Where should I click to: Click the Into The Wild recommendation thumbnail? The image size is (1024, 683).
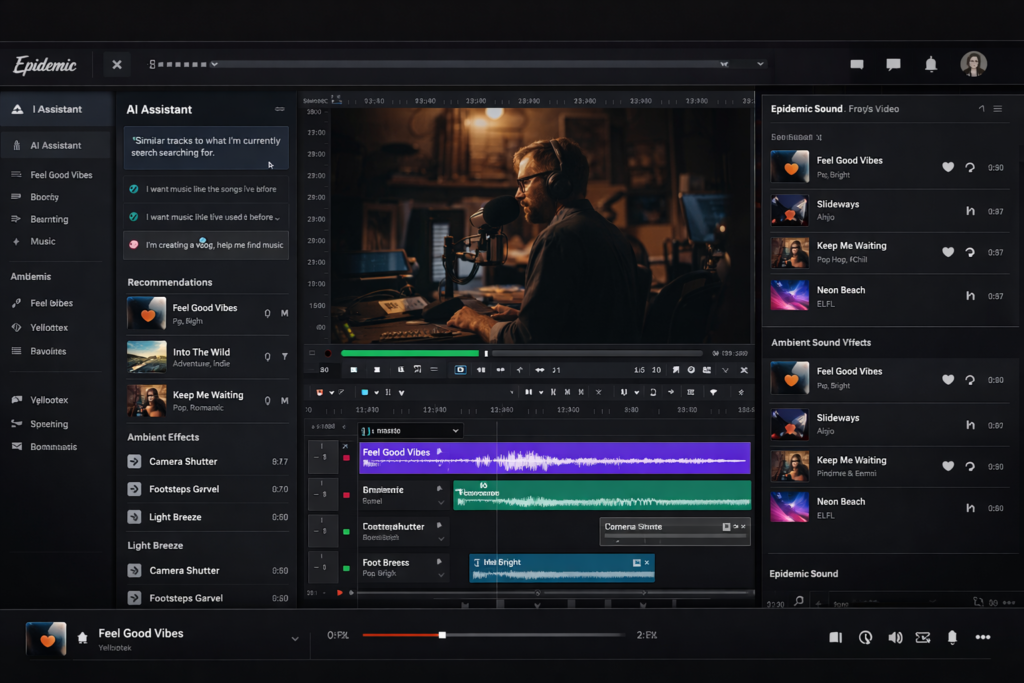tap(145, 355)
